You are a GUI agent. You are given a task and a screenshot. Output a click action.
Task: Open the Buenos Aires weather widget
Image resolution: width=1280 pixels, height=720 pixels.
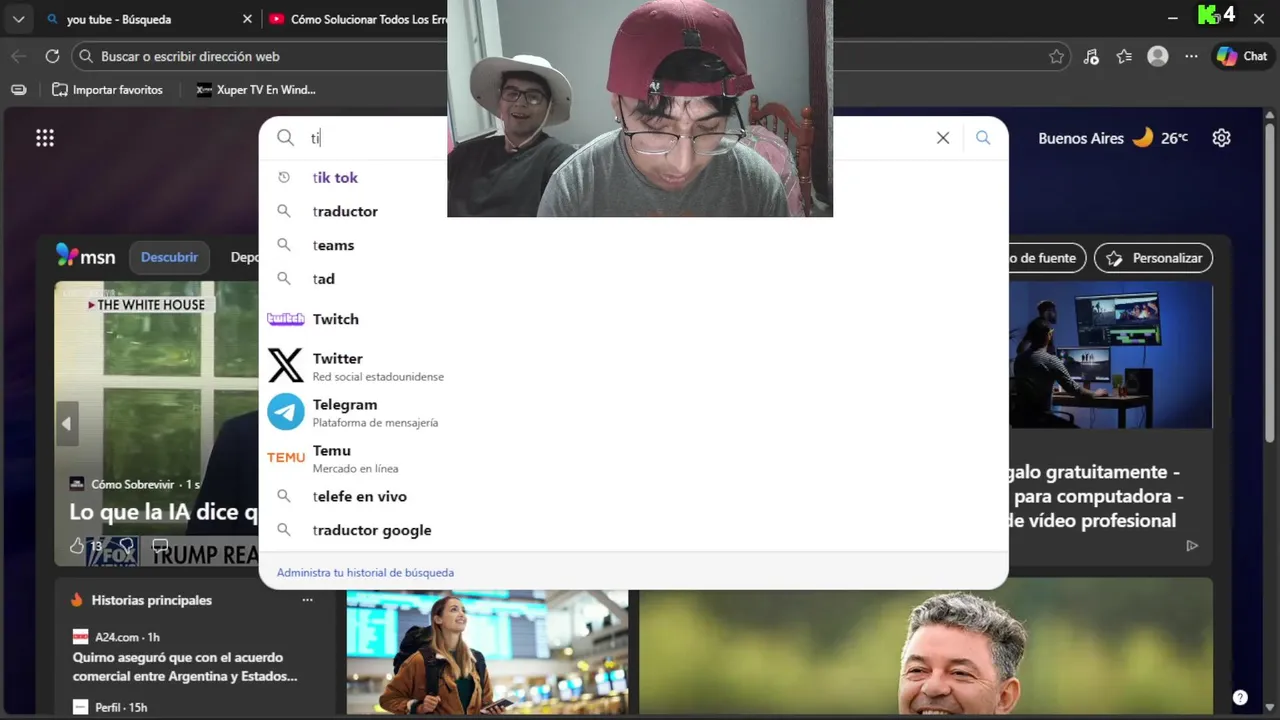pyautogui.click(x=1113, y=138)
